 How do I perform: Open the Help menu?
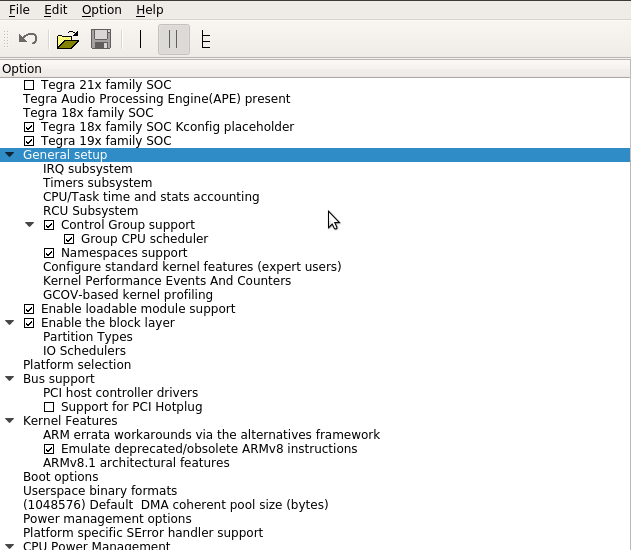click(x=149, y=10)
